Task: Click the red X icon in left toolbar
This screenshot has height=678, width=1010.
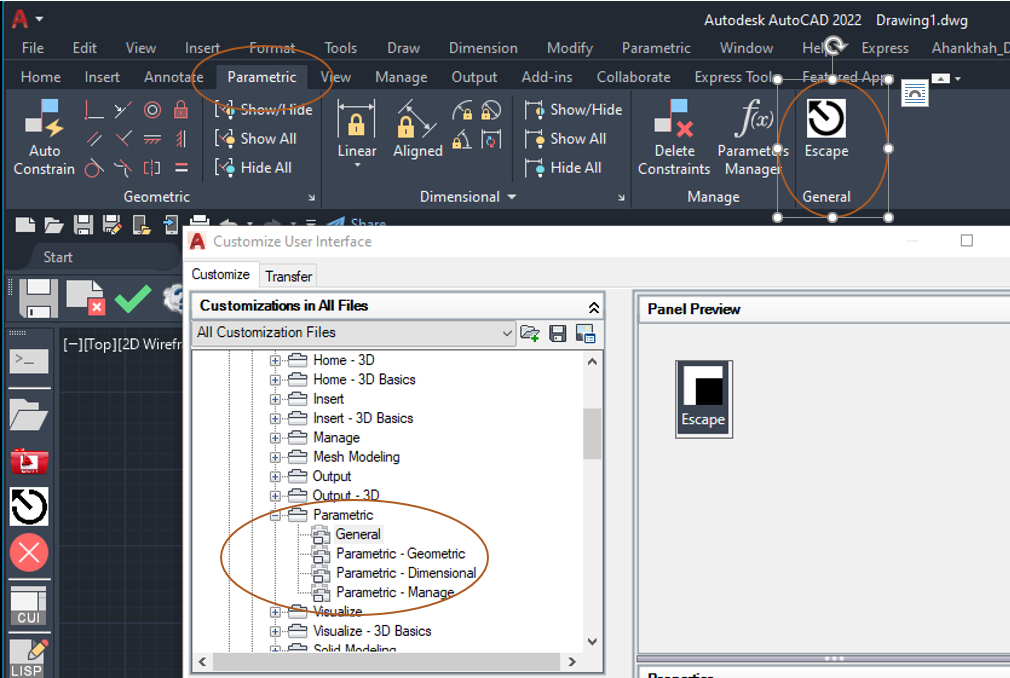Action: (29, 552)
